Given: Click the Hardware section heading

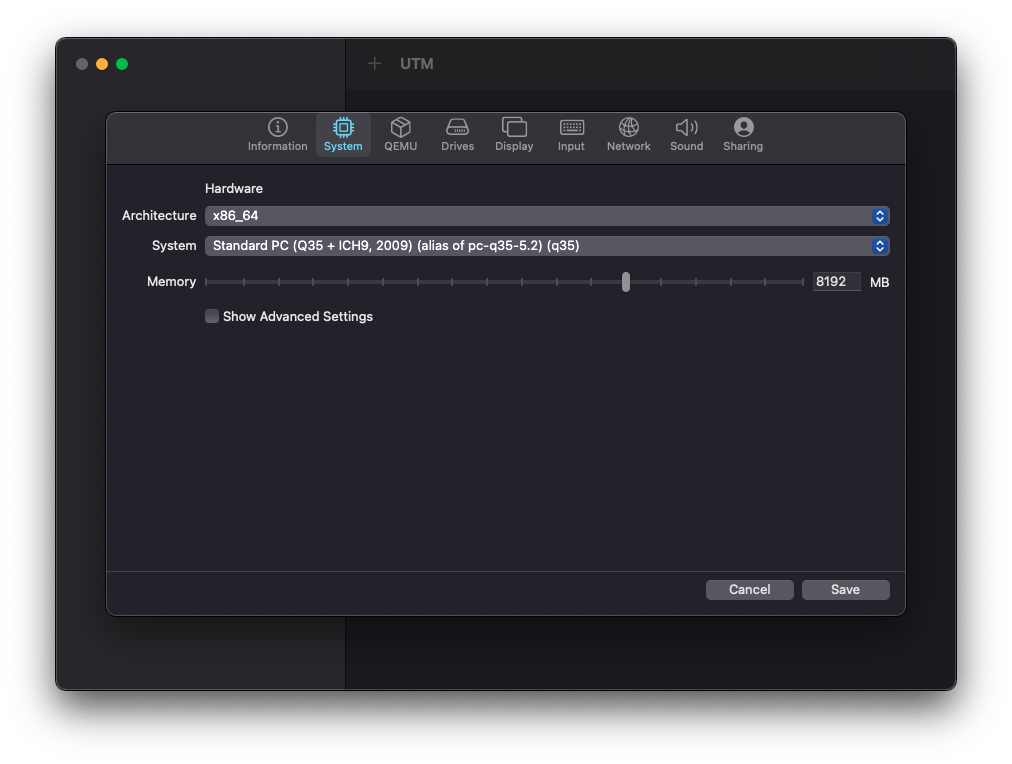Looking at the screenshot, I should (x=234, y=188).
